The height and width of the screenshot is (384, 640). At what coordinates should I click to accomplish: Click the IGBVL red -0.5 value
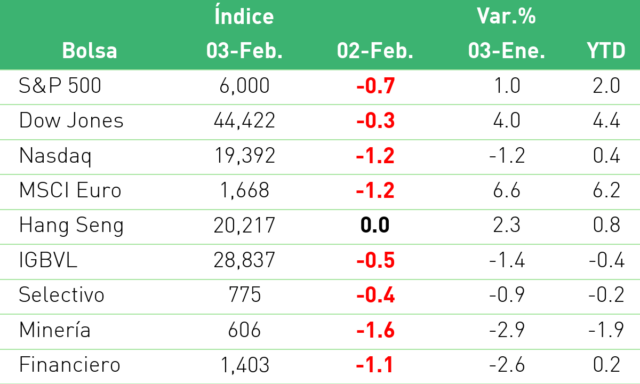tap(375, 260)
